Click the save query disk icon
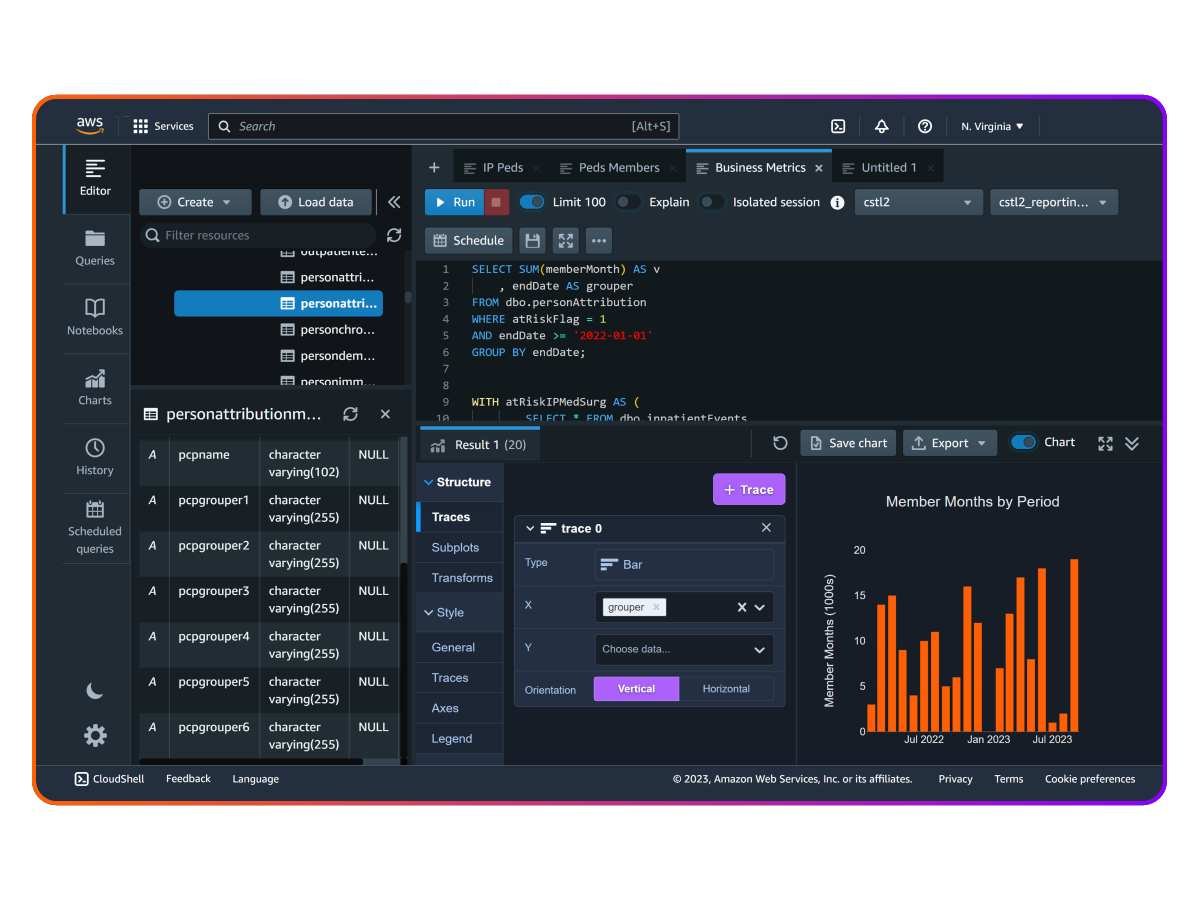 (x=532, y=241)
